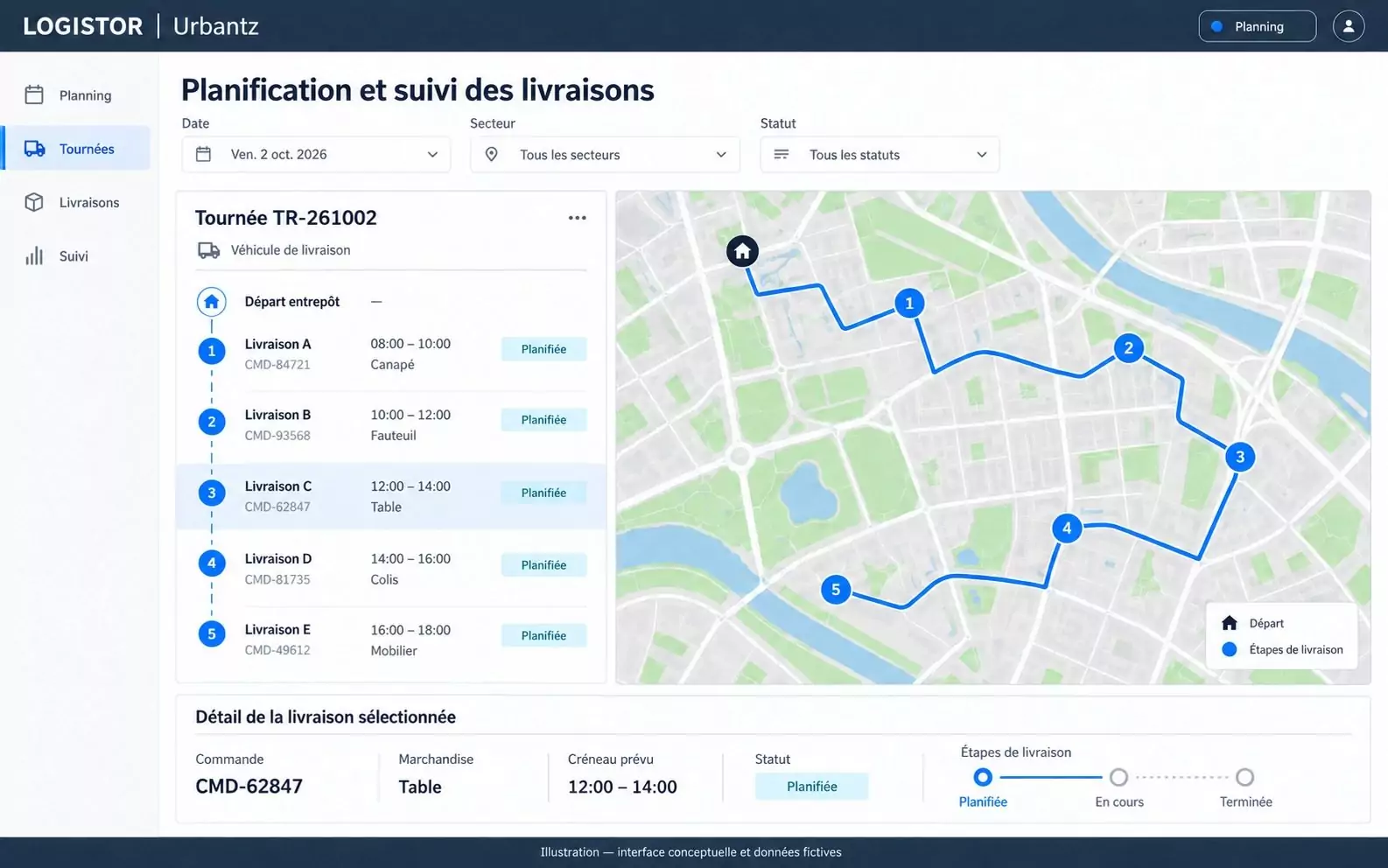Click the Tournées truck icon
Screen dimensions: 1388x868
[x=34, y=149]
